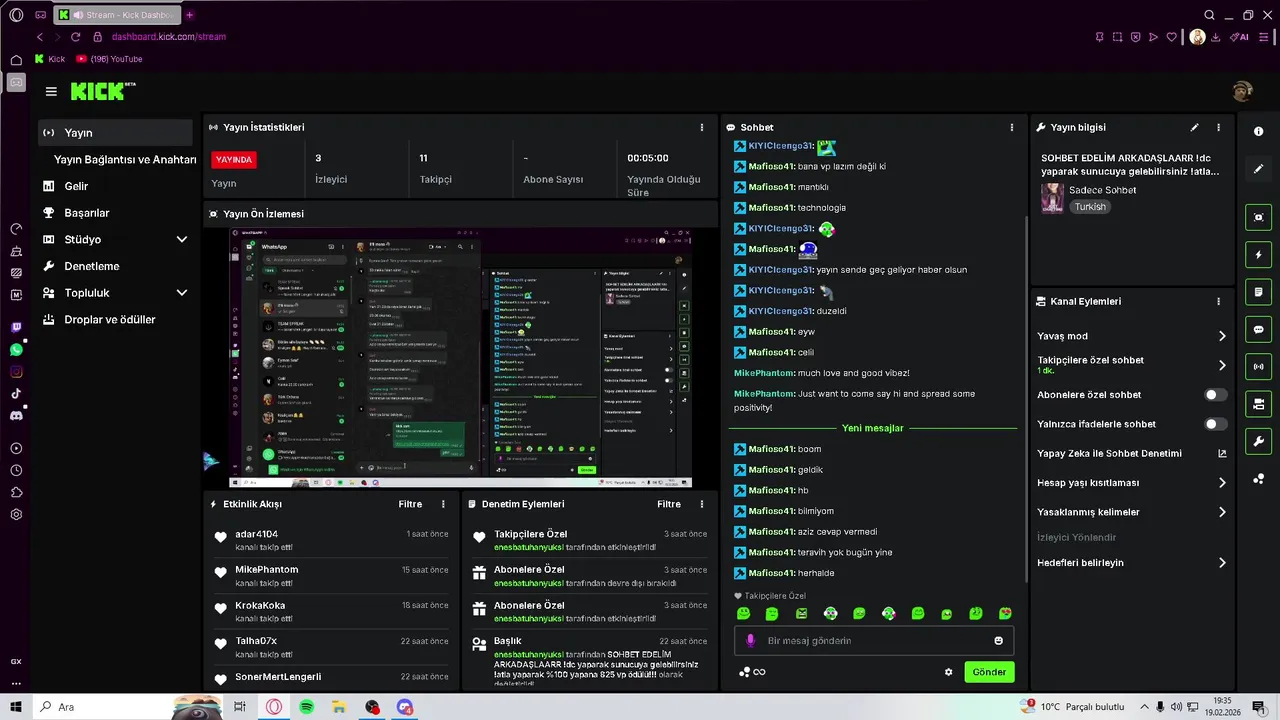The width and height of the screenshot is (1280, 720).
Task: Click the Sadece Sohbet category thumbnail
Action: tap(1052, 198)
